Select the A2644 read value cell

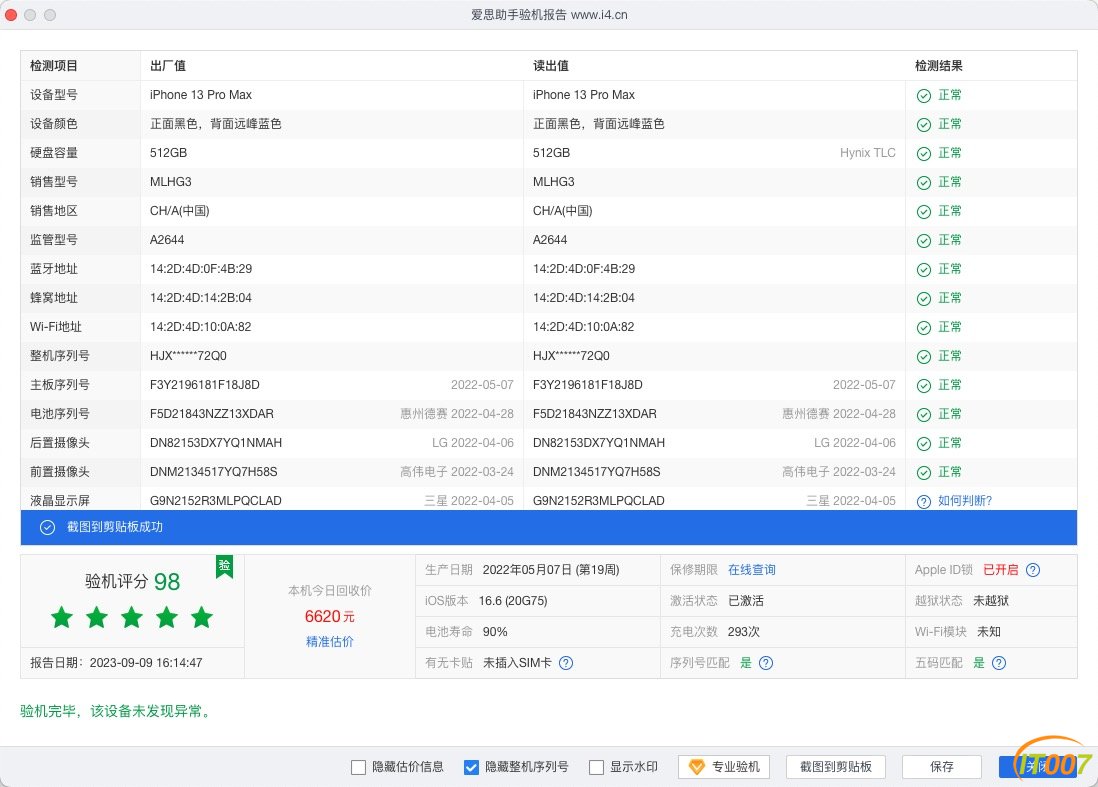(550, 240)
